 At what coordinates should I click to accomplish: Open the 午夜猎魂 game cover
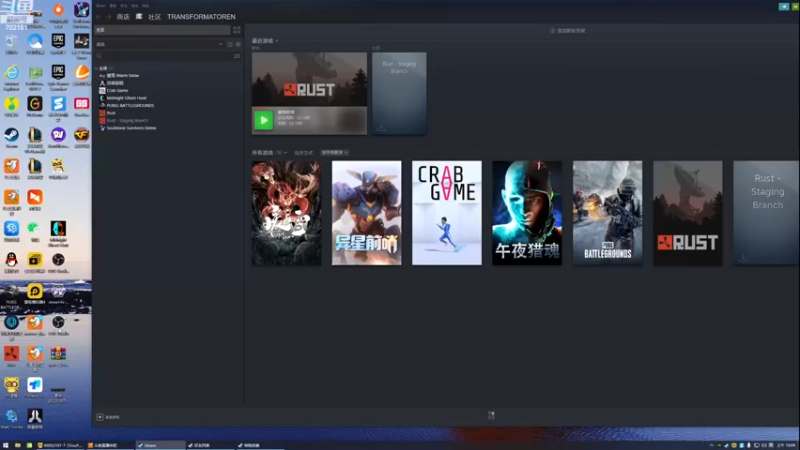(527, 213)
